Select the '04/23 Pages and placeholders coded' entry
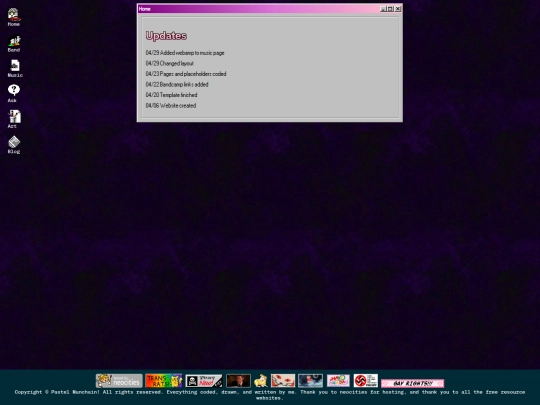 coord(186,74)
